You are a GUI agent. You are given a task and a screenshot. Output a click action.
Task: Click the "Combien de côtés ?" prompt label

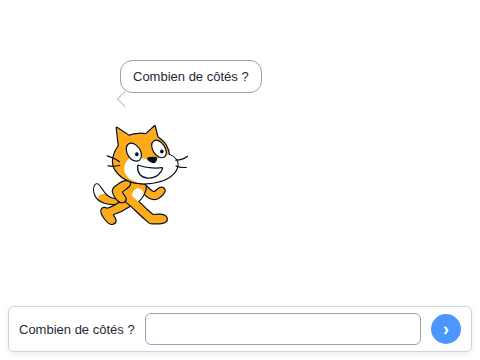click(x=77, y=330)
